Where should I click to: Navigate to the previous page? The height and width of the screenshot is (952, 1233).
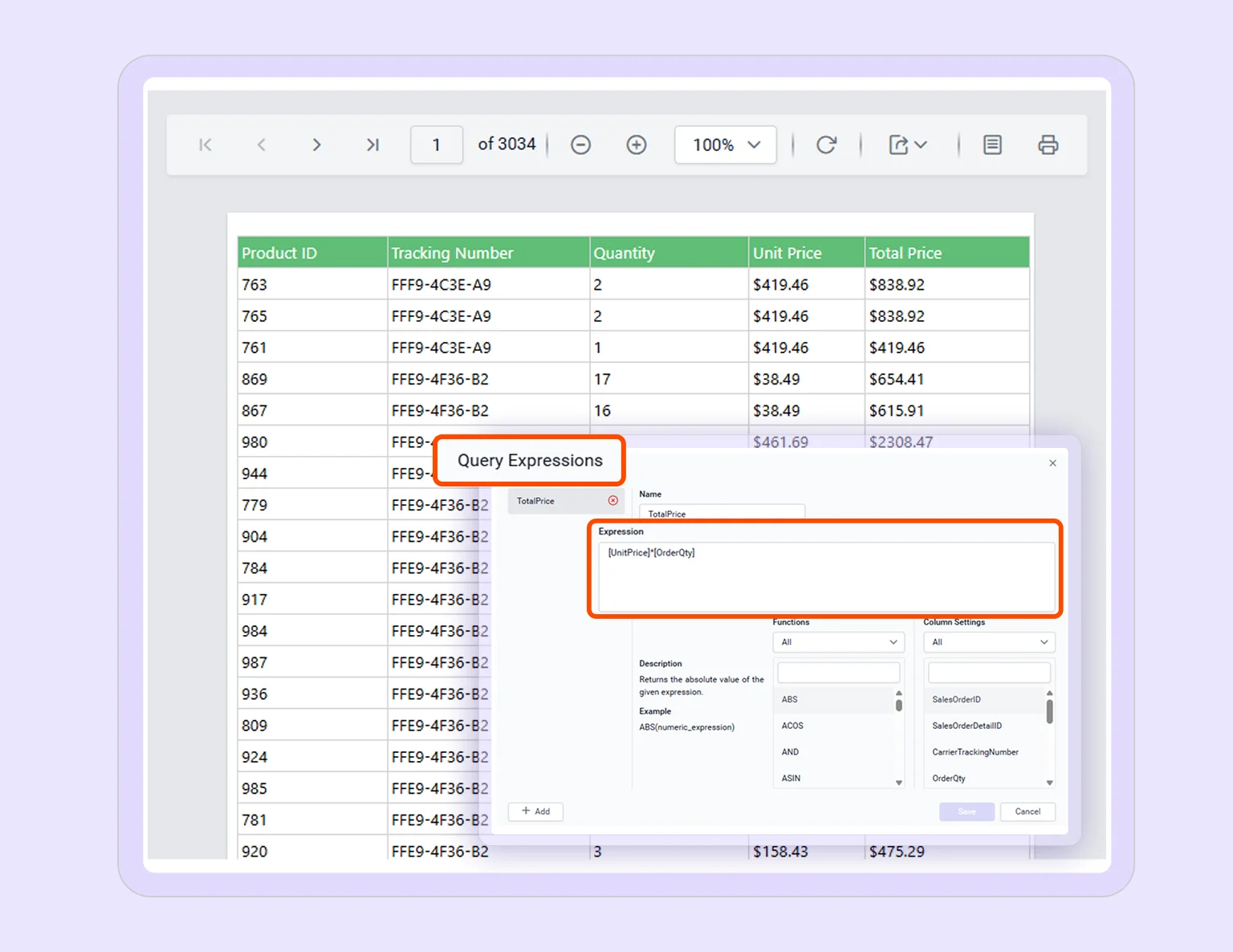261,144
